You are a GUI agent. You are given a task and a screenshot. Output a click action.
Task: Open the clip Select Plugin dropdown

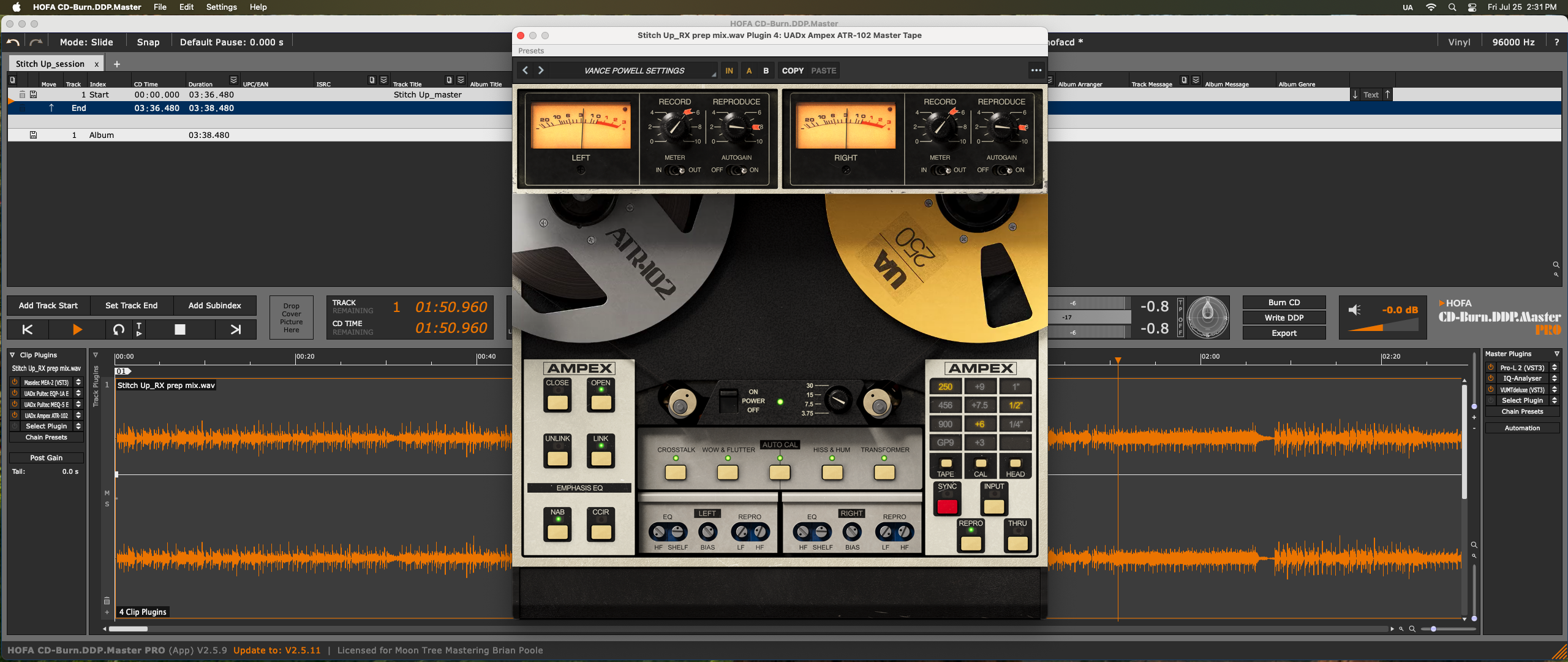pyautogui.click(x=47, y=426)
